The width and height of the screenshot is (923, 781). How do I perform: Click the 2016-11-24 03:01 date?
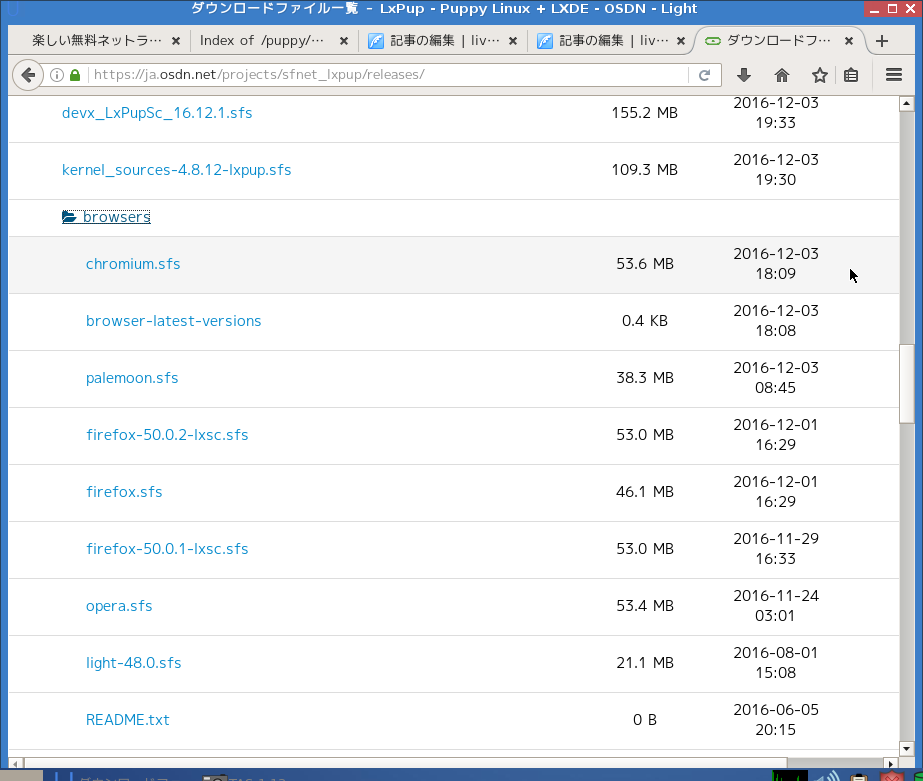point(776,606)
